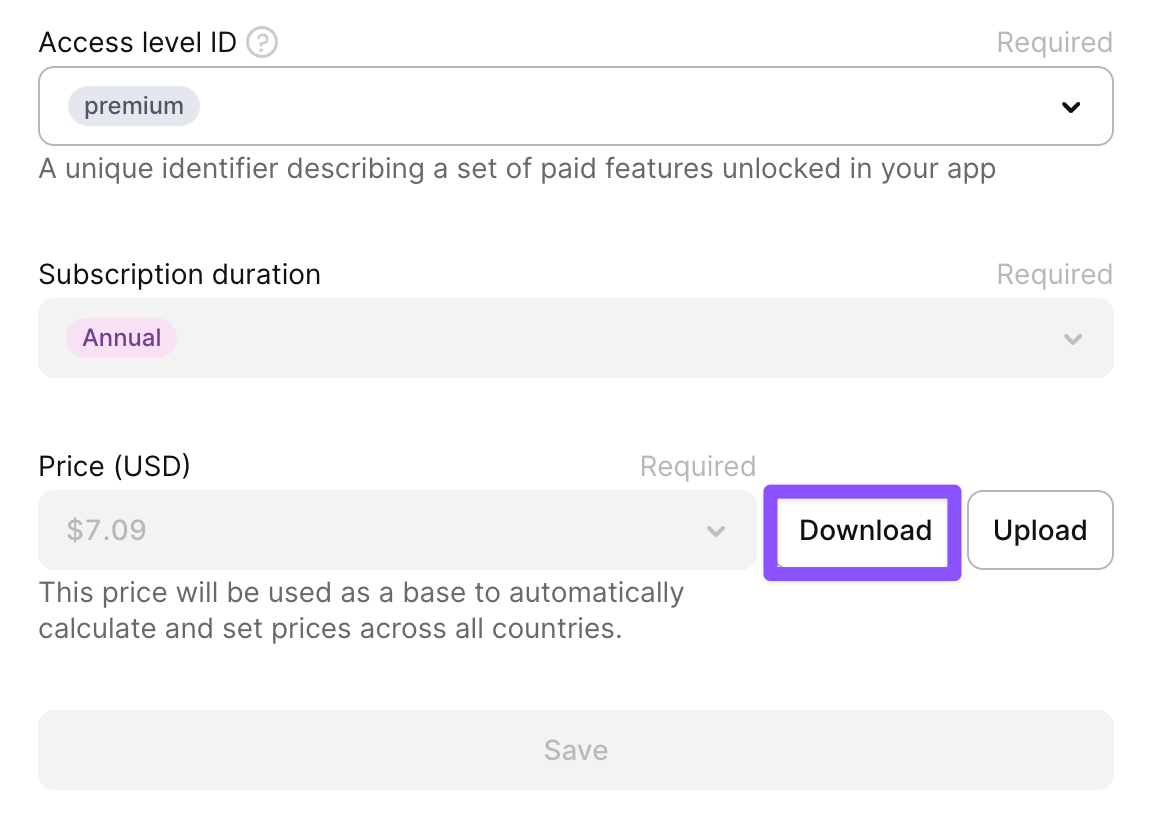
Task: Click the Save button
Action: pos(575,749)
